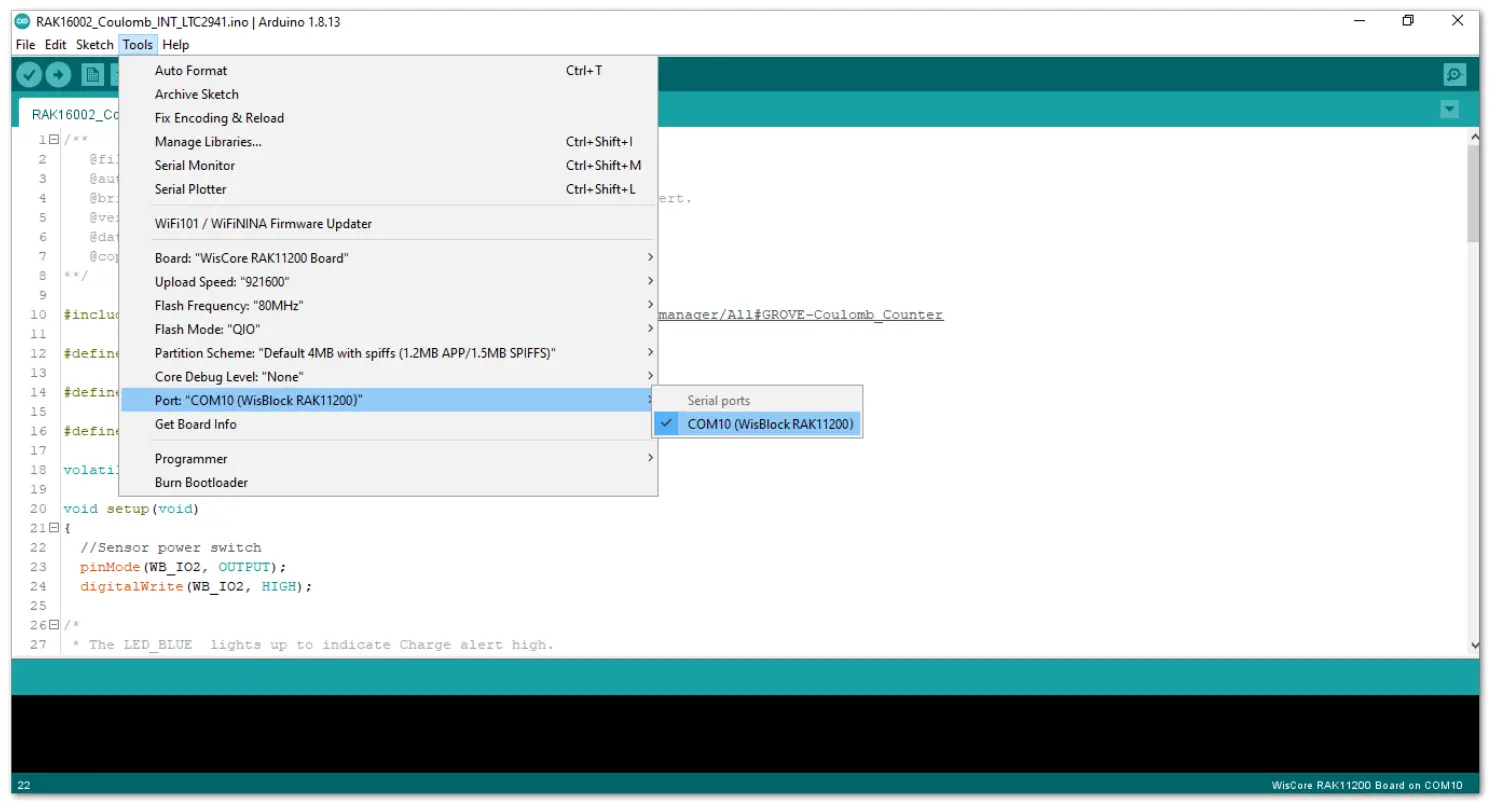This screenshot has width=1496, height=805.
Task: Choose Get Board Info
Action: 388,424
